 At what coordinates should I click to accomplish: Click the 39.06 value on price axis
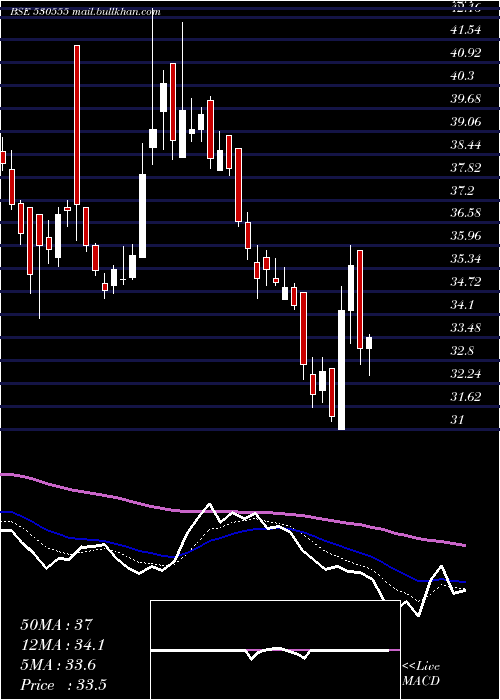coord(466,121)
